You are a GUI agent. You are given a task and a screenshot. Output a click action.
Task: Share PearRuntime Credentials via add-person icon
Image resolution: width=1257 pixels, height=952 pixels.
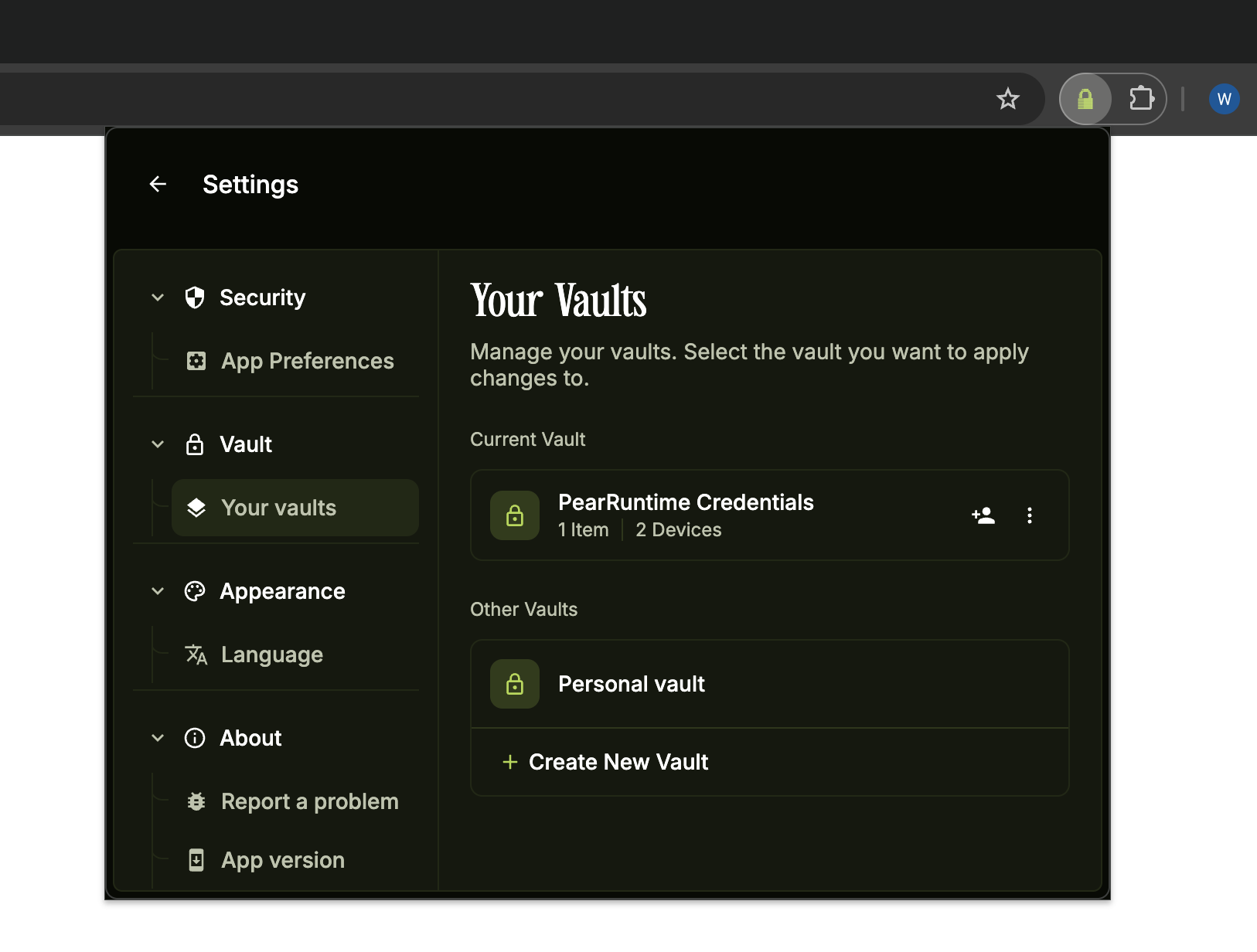pos(983,515)
